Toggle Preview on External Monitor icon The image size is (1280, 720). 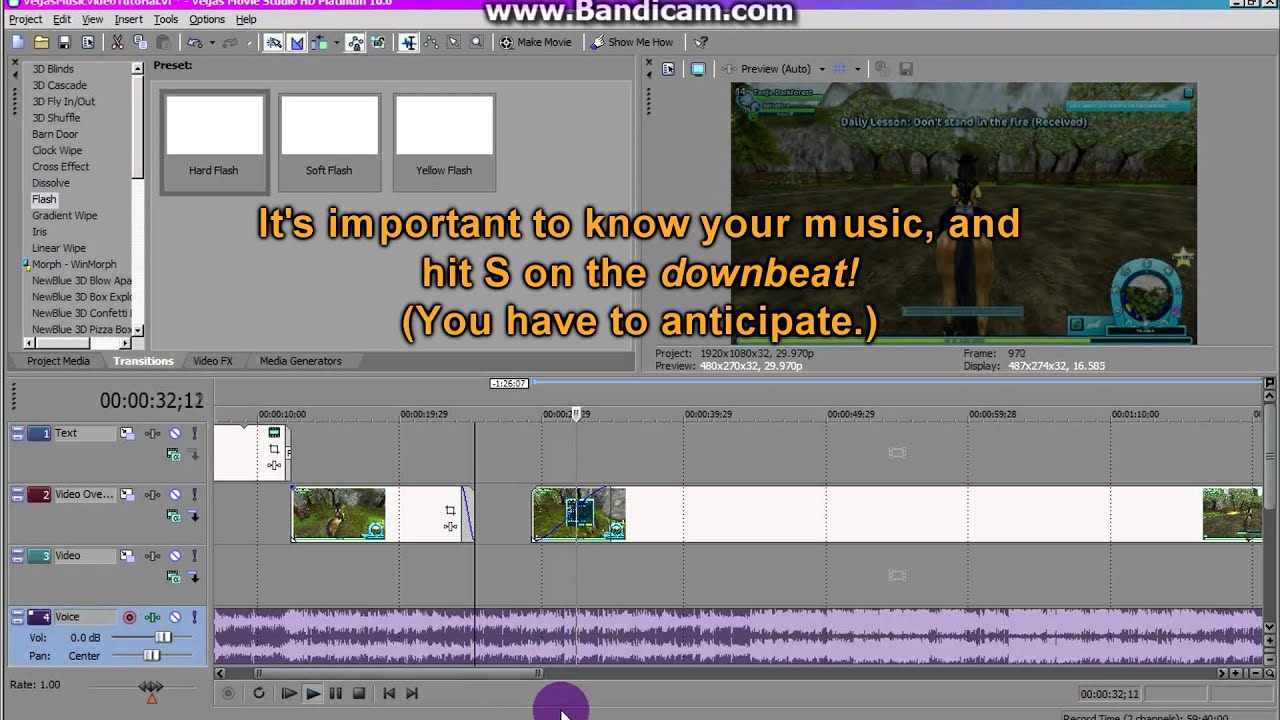pyautogui.click(x=698, y=69)
